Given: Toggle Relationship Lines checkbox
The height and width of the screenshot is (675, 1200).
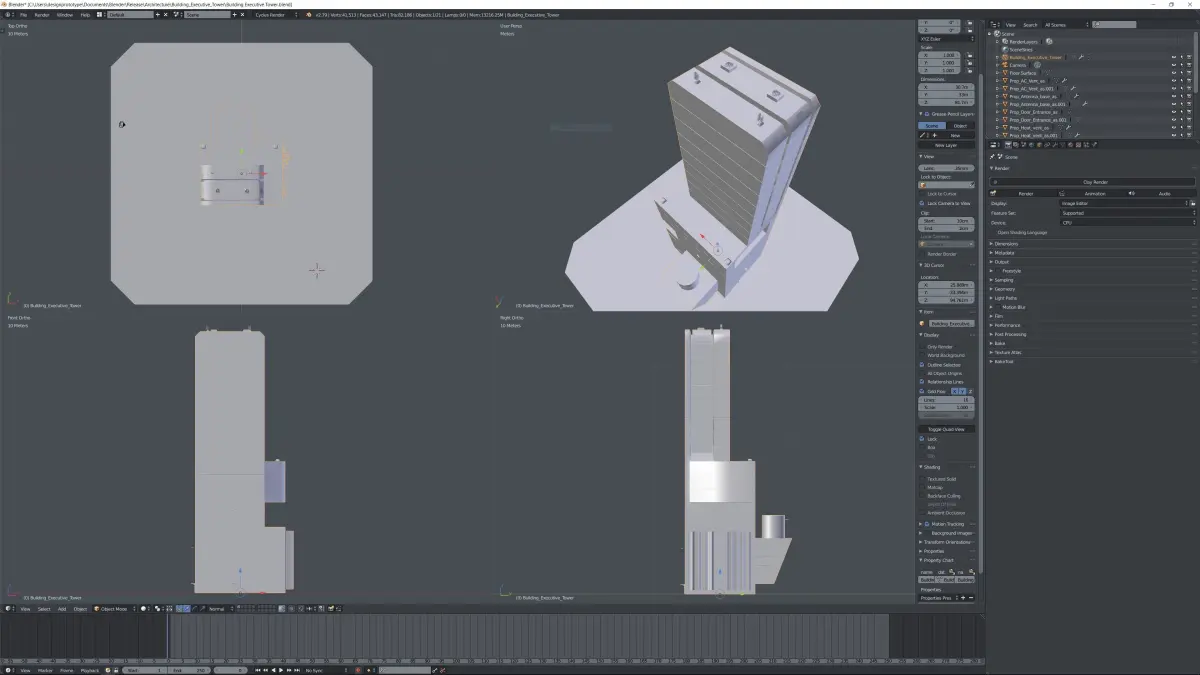Looking at the screenshot, I should click(923, 382).
